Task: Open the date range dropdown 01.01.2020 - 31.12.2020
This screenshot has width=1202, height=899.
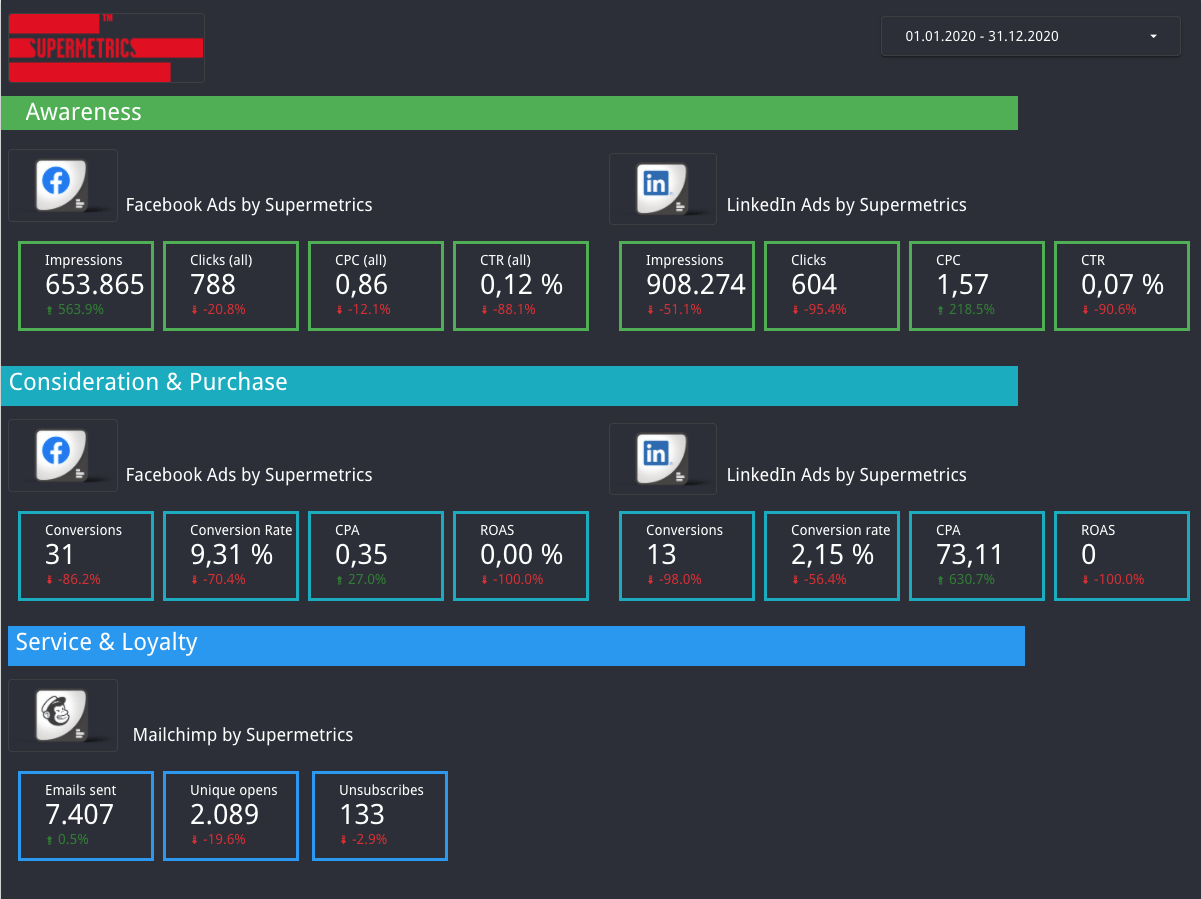Action: (x=1030, y=36)
